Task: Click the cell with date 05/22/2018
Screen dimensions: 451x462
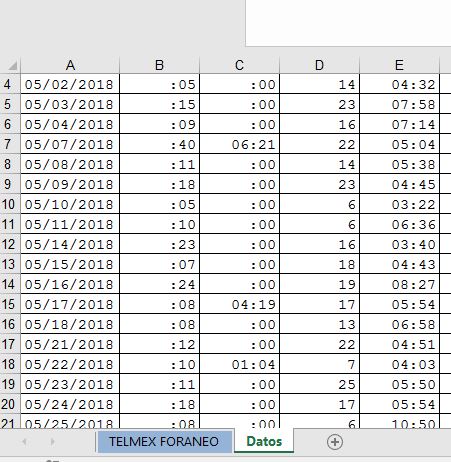Action: pos(70,364)
